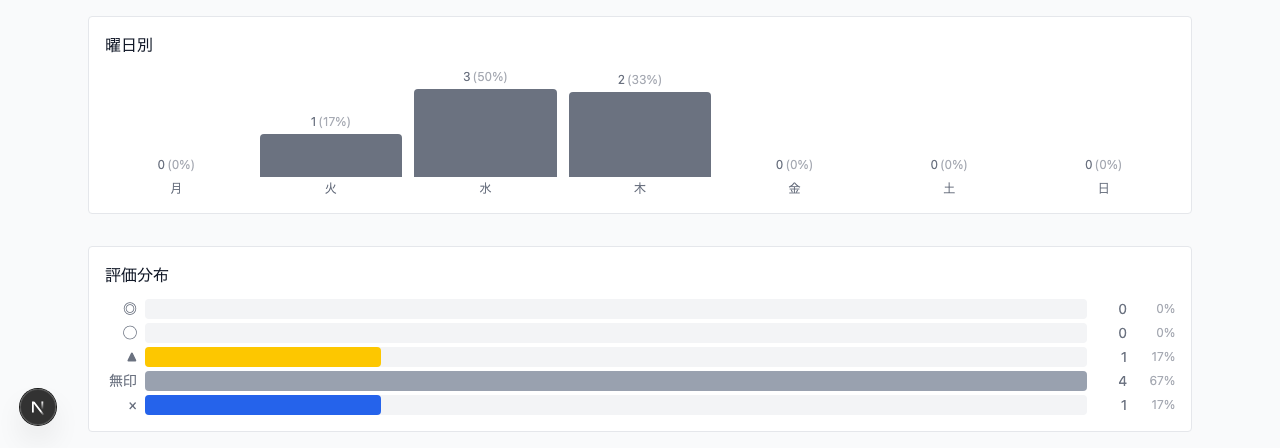The width and height of the screenshot is (1280, 448).
Task: Click the yellow triangle rating bar
Action: 263,357
